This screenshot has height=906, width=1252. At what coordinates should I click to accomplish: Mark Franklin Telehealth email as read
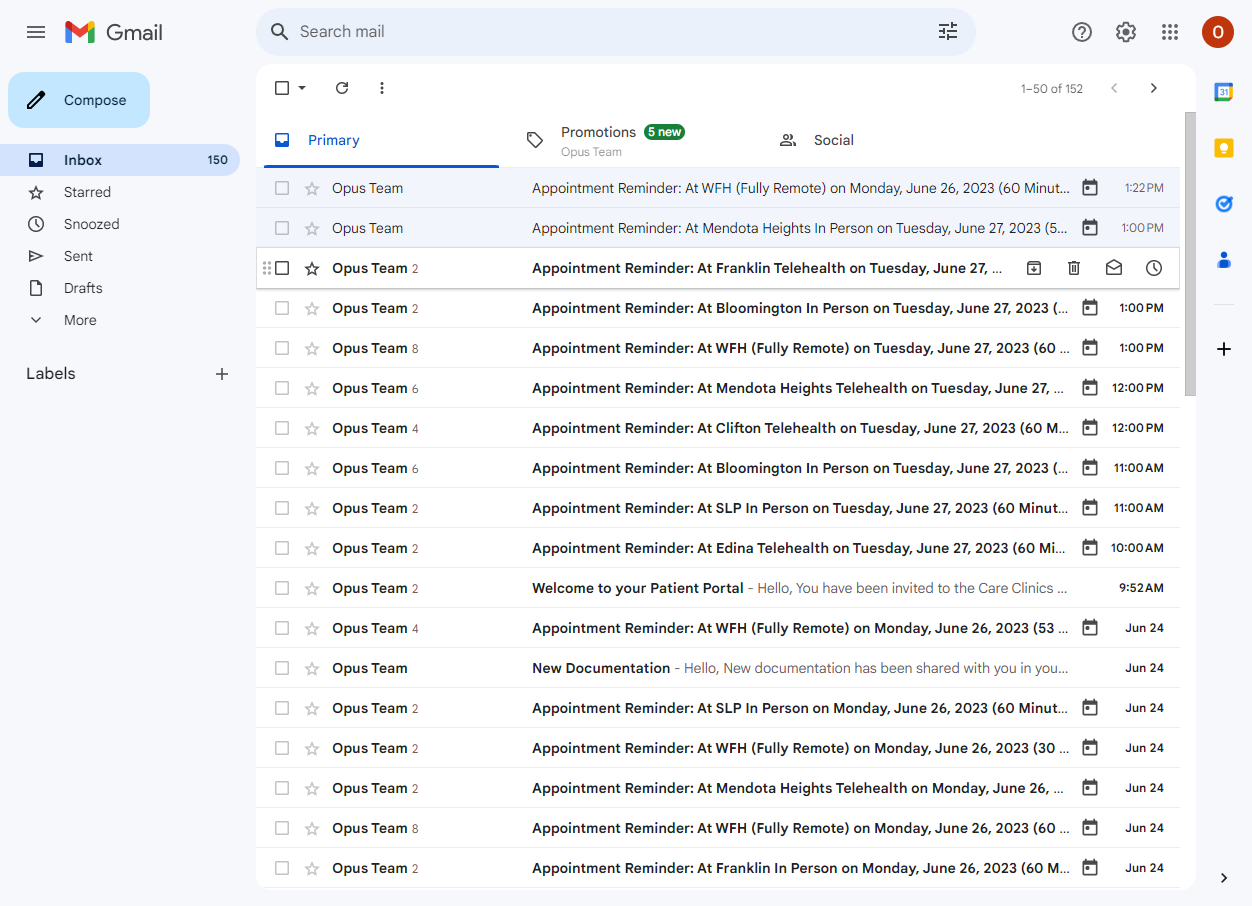pyautogui.click(x=1114, y=268)
